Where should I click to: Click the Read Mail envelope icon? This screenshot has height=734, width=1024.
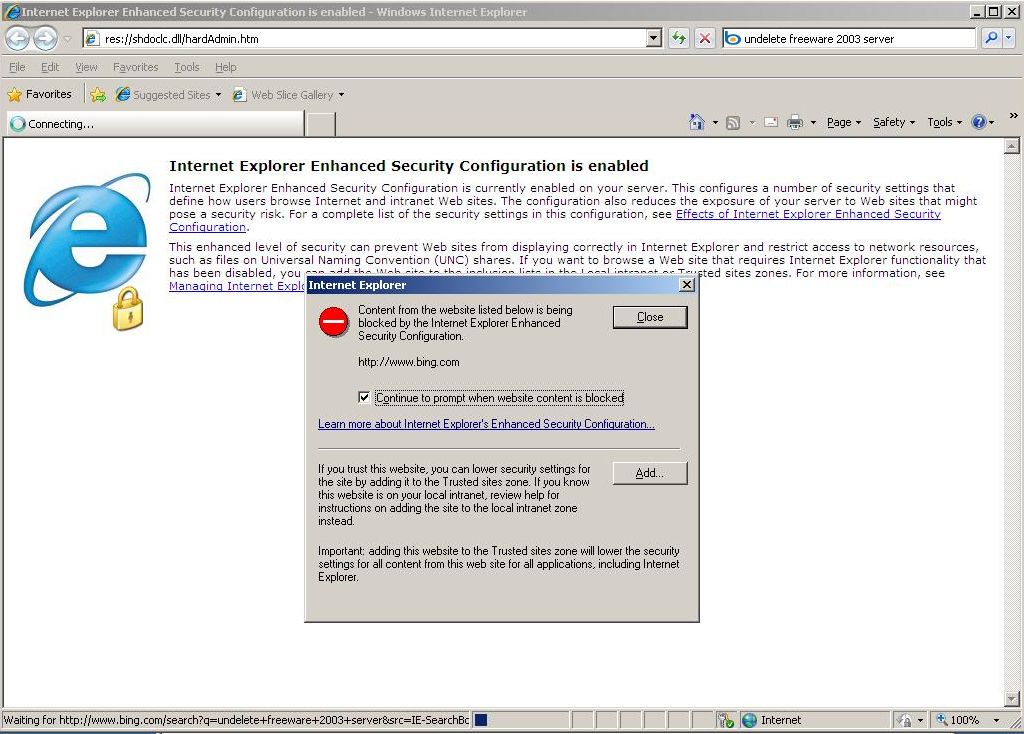pyautogui.click(x=771, y=122)
